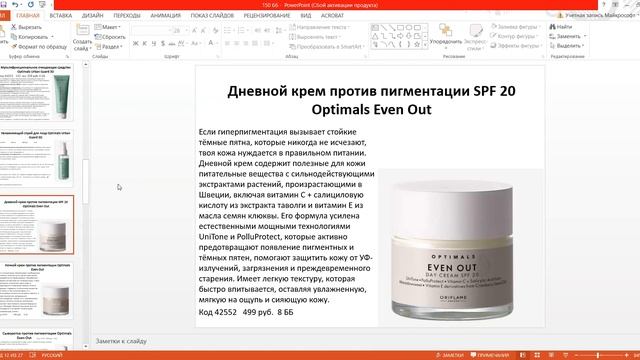Align text to the left
640x360 pixels.
227,43
